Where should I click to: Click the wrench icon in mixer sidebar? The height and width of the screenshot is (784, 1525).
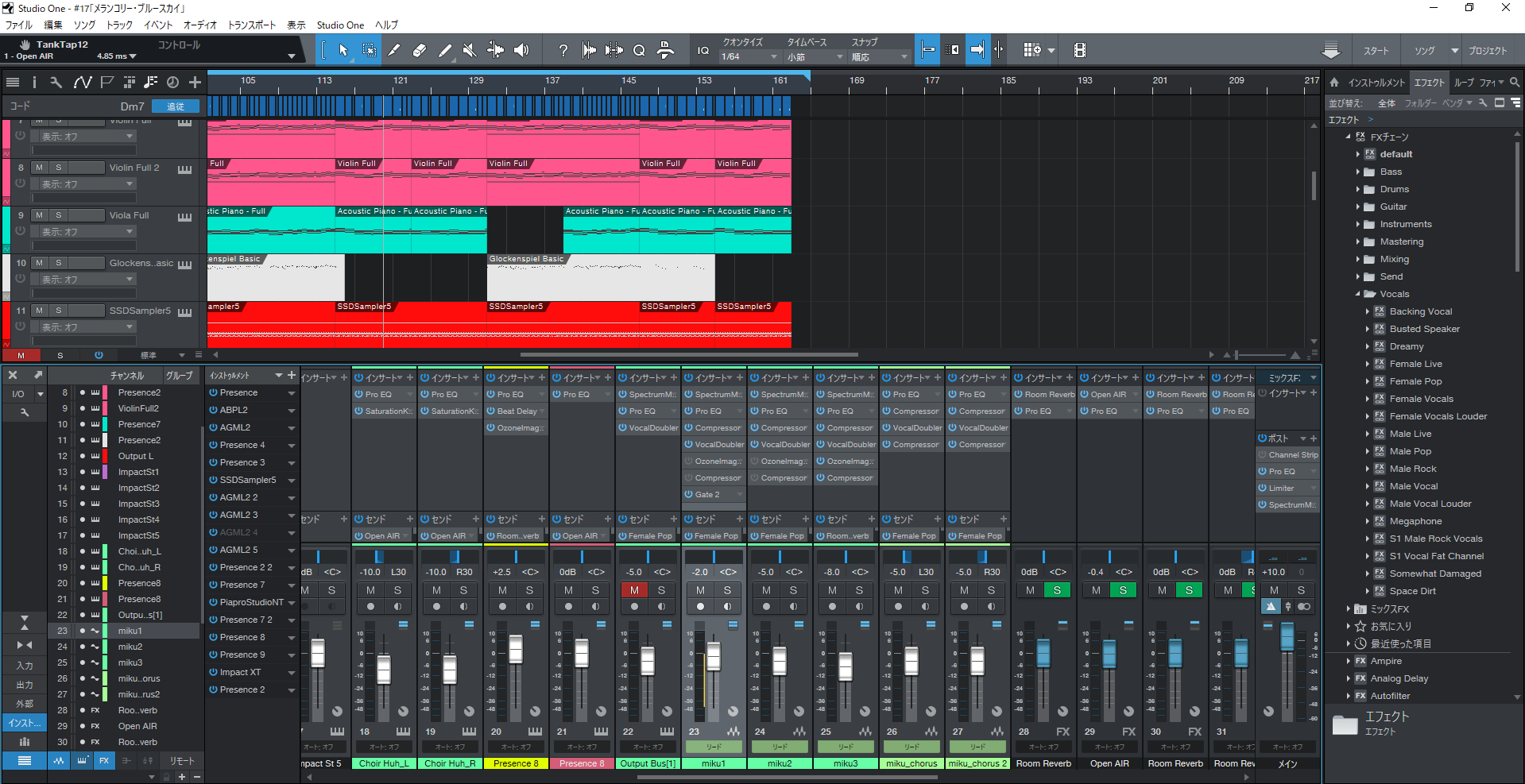pyautogui.click(x=25, y=412)
